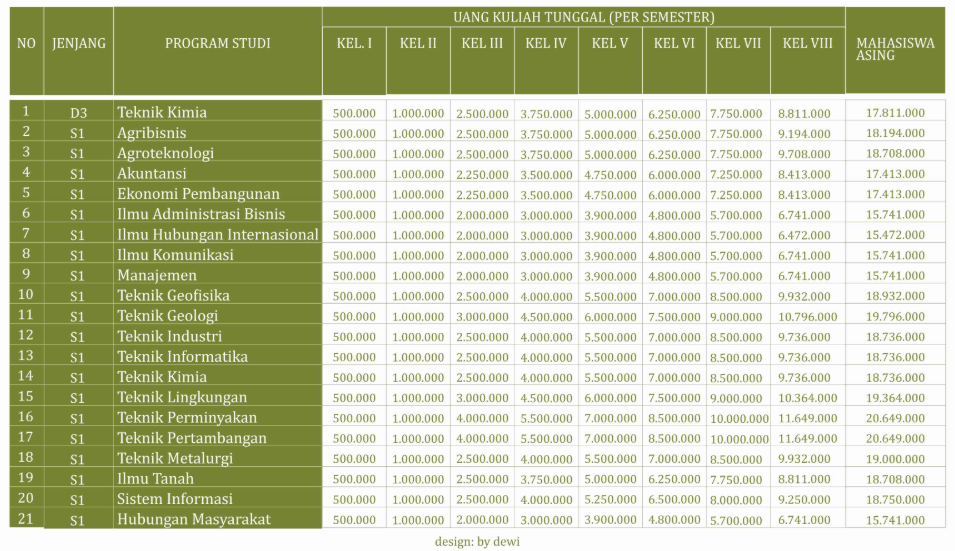955x551 pixels.
Task: Click the Agroteknologi program name
Action: (166, 153)
